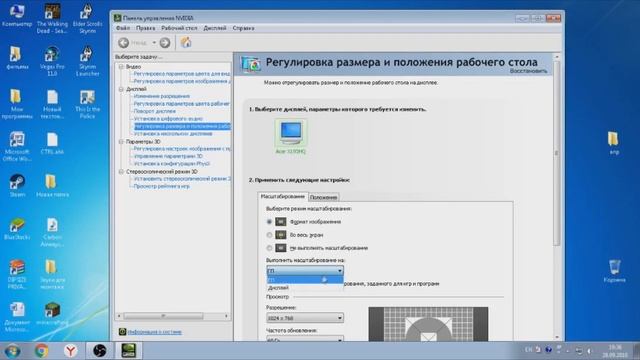Open Новая папка folder on desktop
This screenshot has height=360, width=640.
pyautogui.click(x=52, y=186)
